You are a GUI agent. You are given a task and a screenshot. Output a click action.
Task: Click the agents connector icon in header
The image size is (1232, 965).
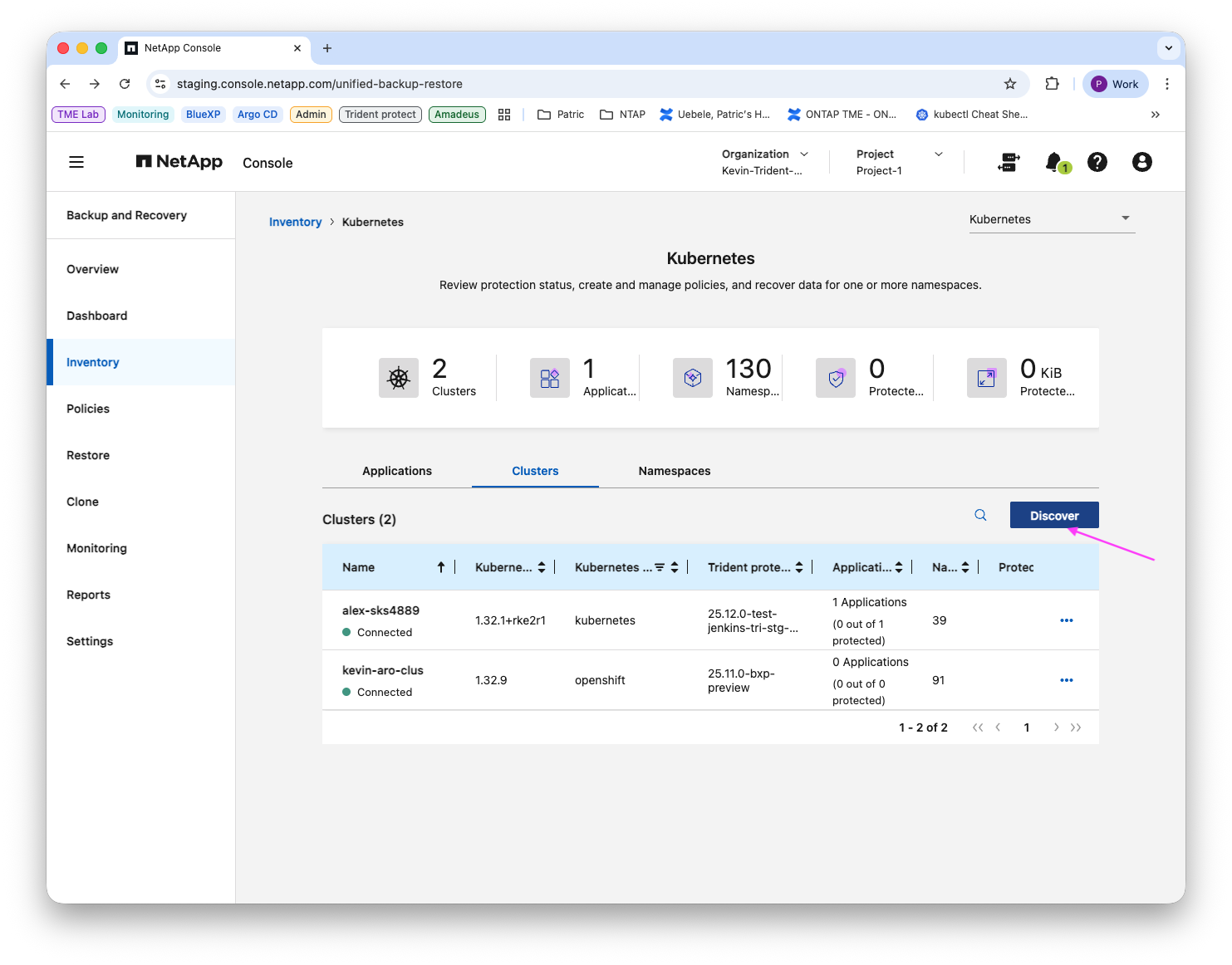[1009, 162]
